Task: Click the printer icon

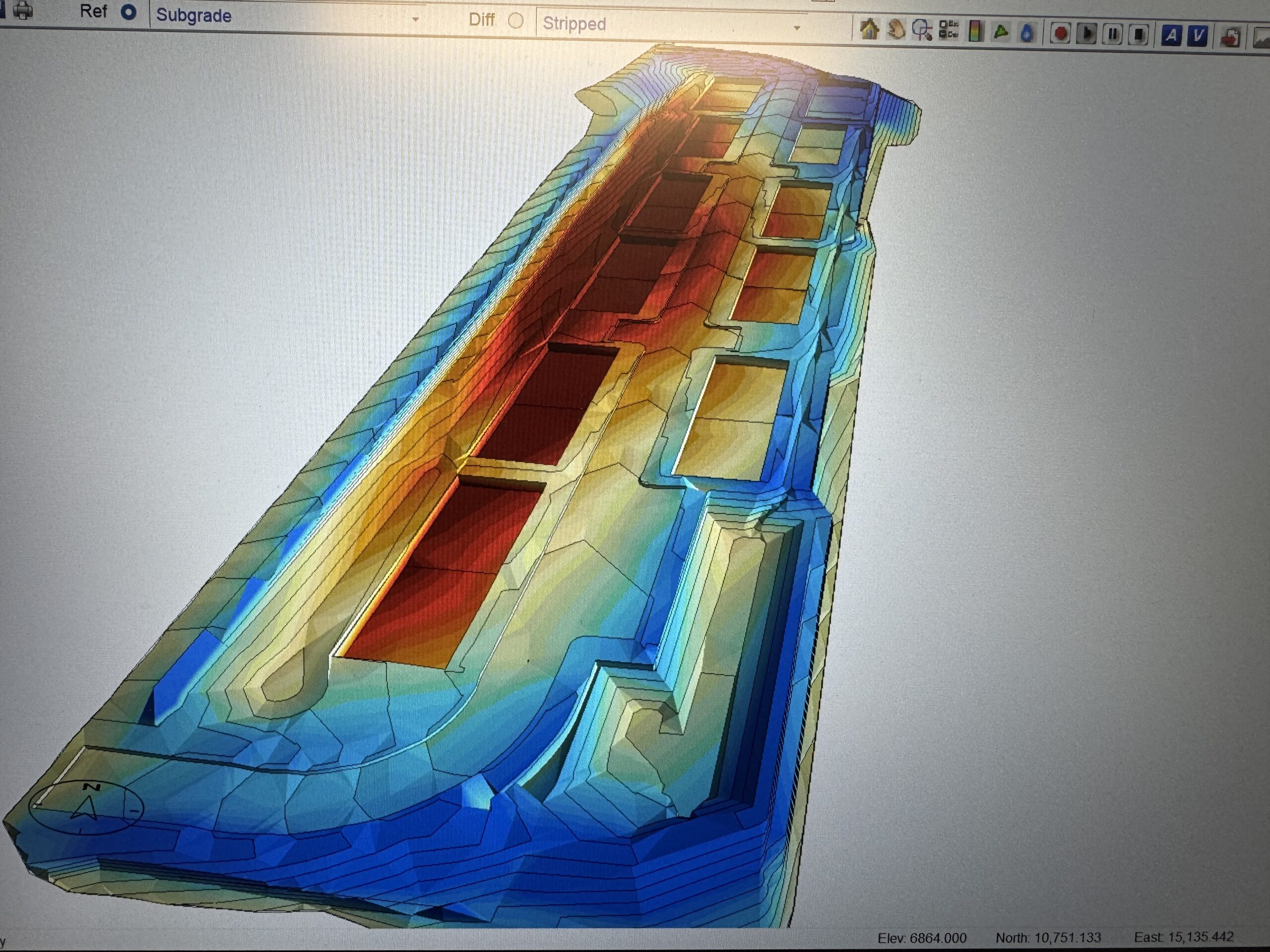Action: click(22, 10)
